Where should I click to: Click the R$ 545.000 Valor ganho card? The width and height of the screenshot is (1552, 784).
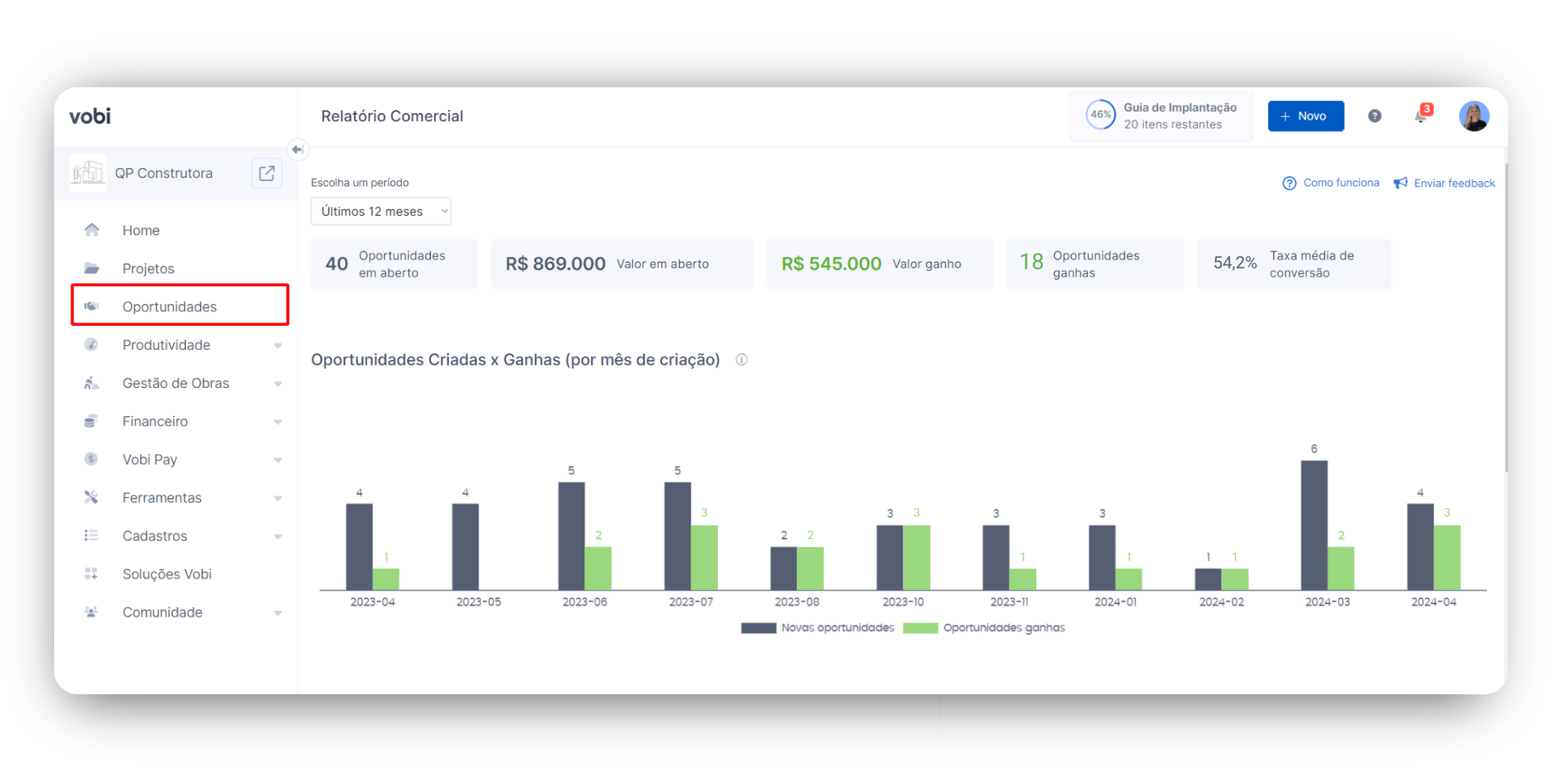879,263
